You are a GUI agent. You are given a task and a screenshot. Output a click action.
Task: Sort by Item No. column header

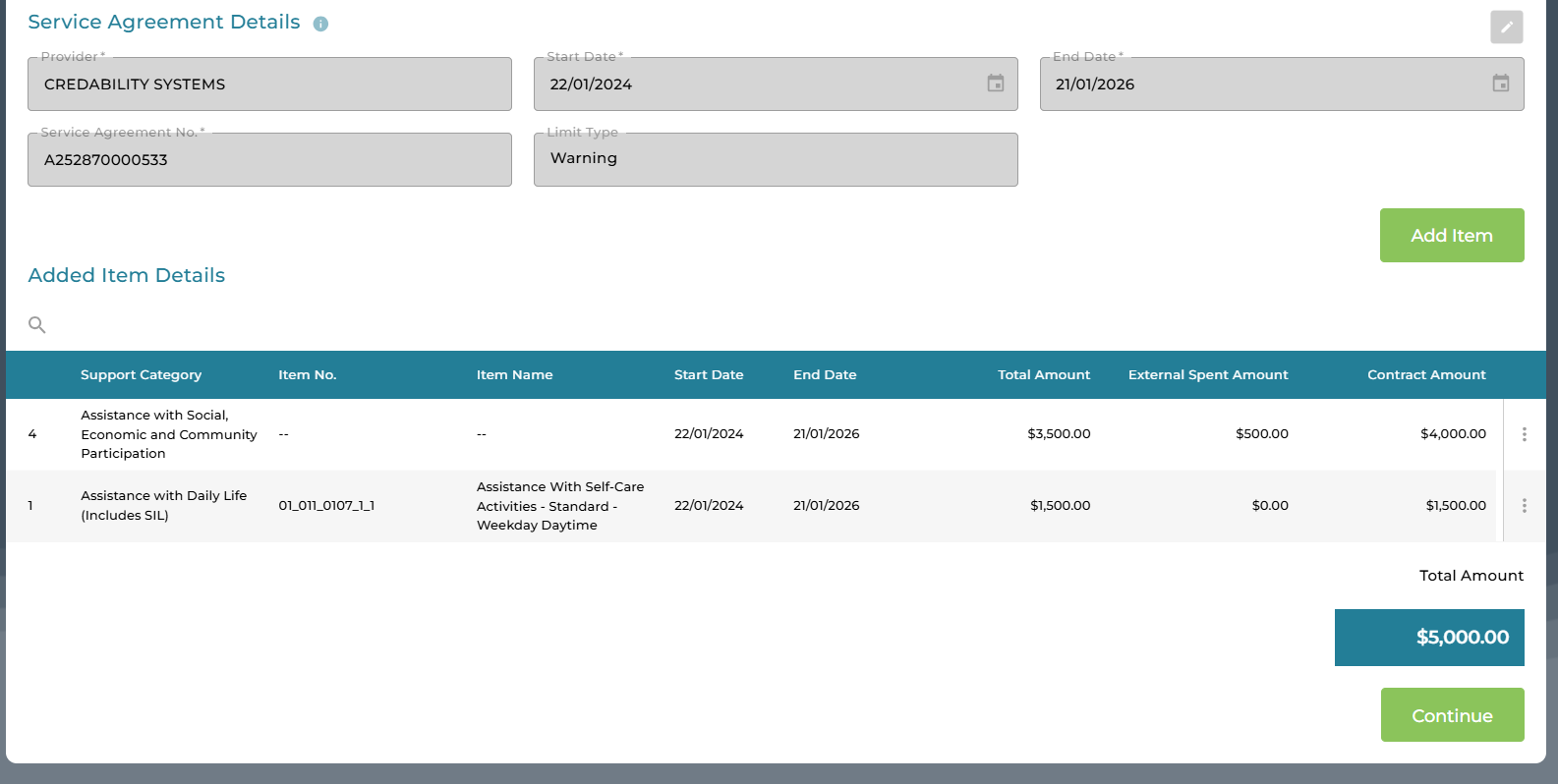point(307,375)
